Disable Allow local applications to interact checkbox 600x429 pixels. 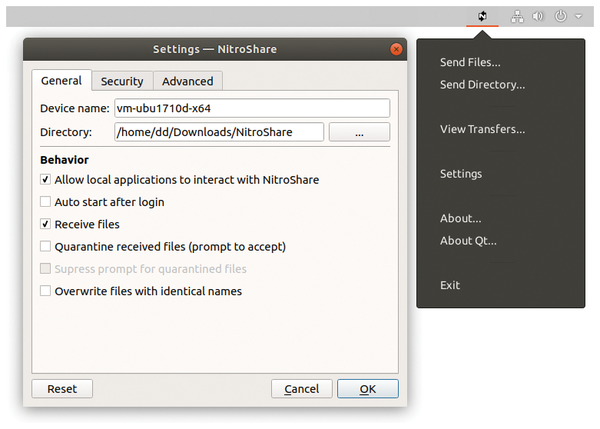(46, 179)
